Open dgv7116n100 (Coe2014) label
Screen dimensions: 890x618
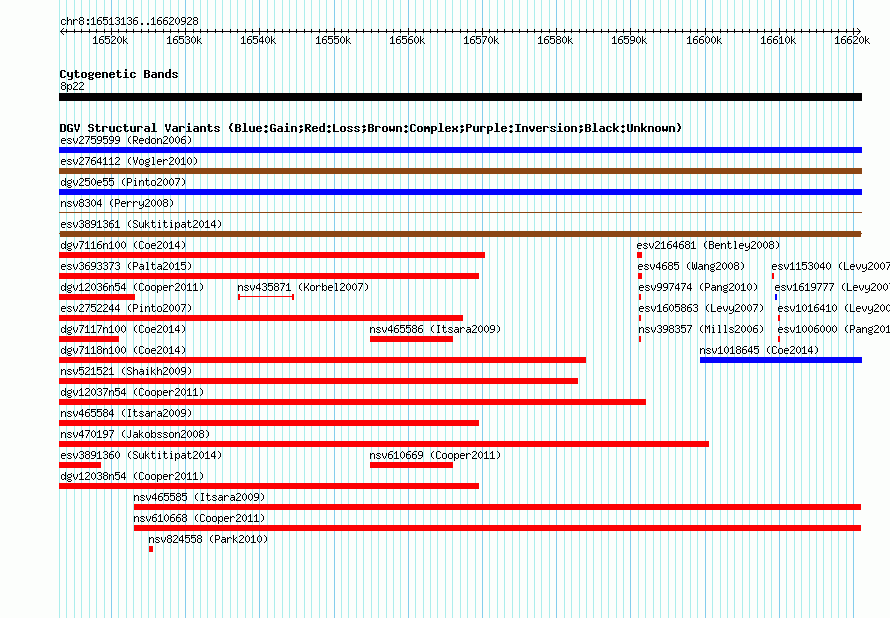(x=123, y=245)
